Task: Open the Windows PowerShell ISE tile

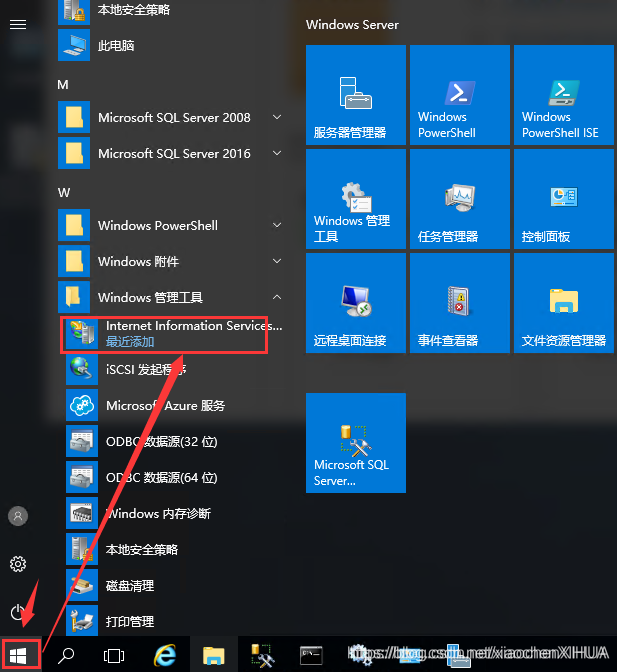Action: [x=564, y=95]
